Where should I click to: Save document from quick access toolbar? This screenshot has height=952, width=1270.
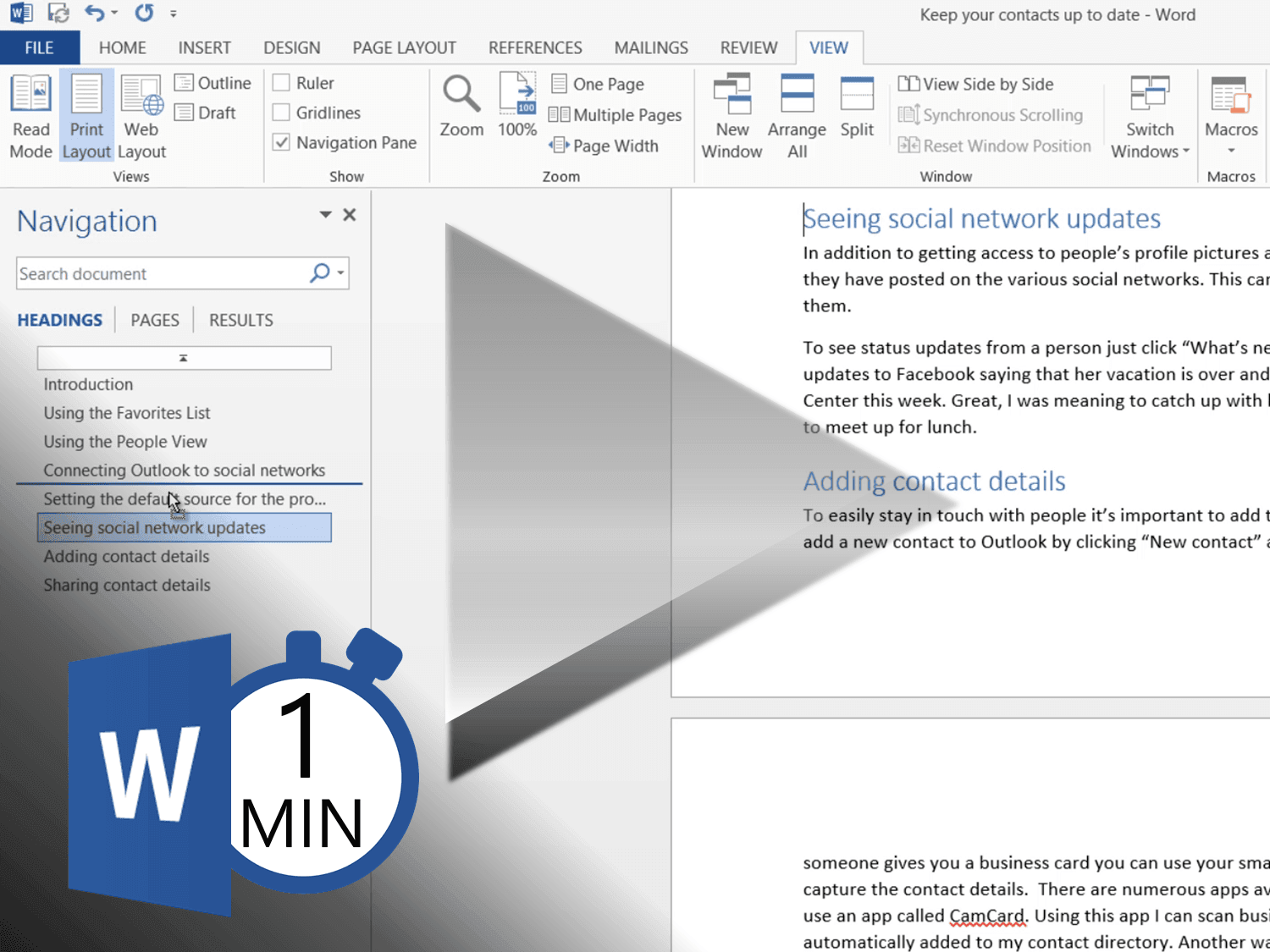[58, 13]
